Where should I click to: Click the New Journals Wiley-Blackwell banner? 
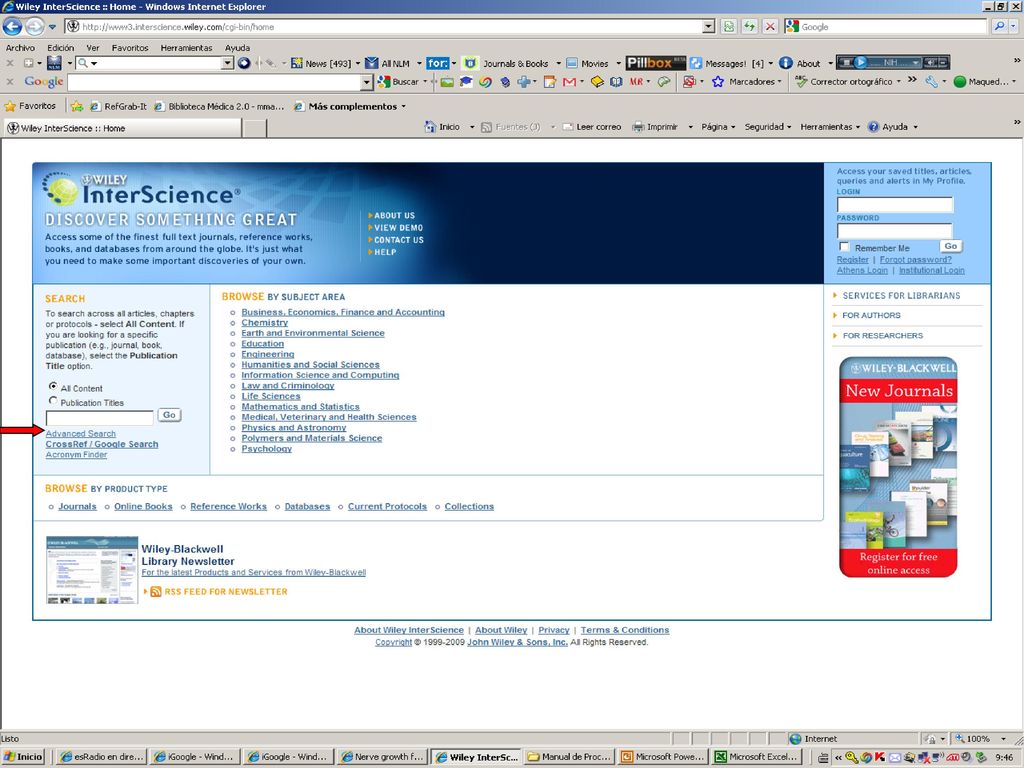pyautogui.click(x=899, y=467)
